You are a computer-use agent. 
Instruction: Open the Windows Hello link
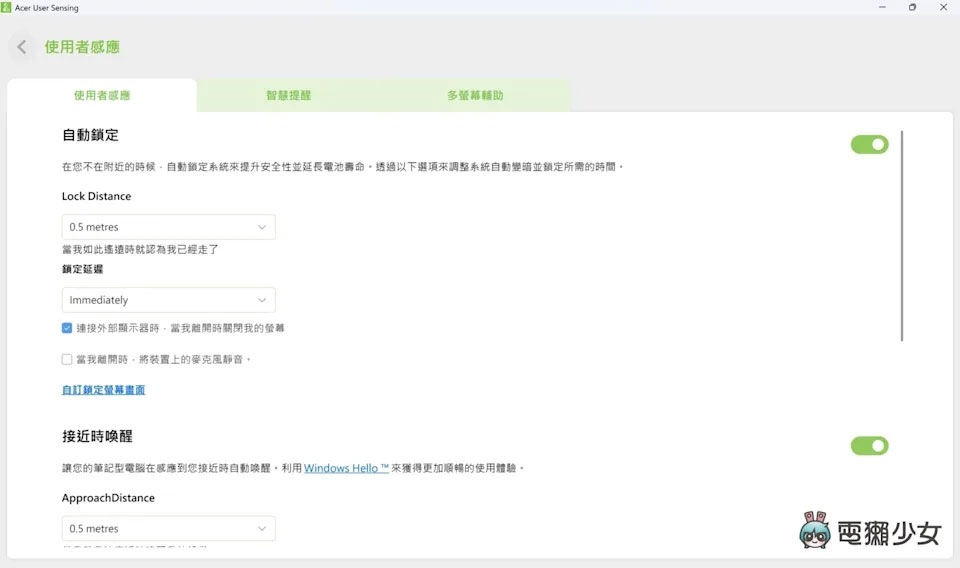click(x=346, y=468)
